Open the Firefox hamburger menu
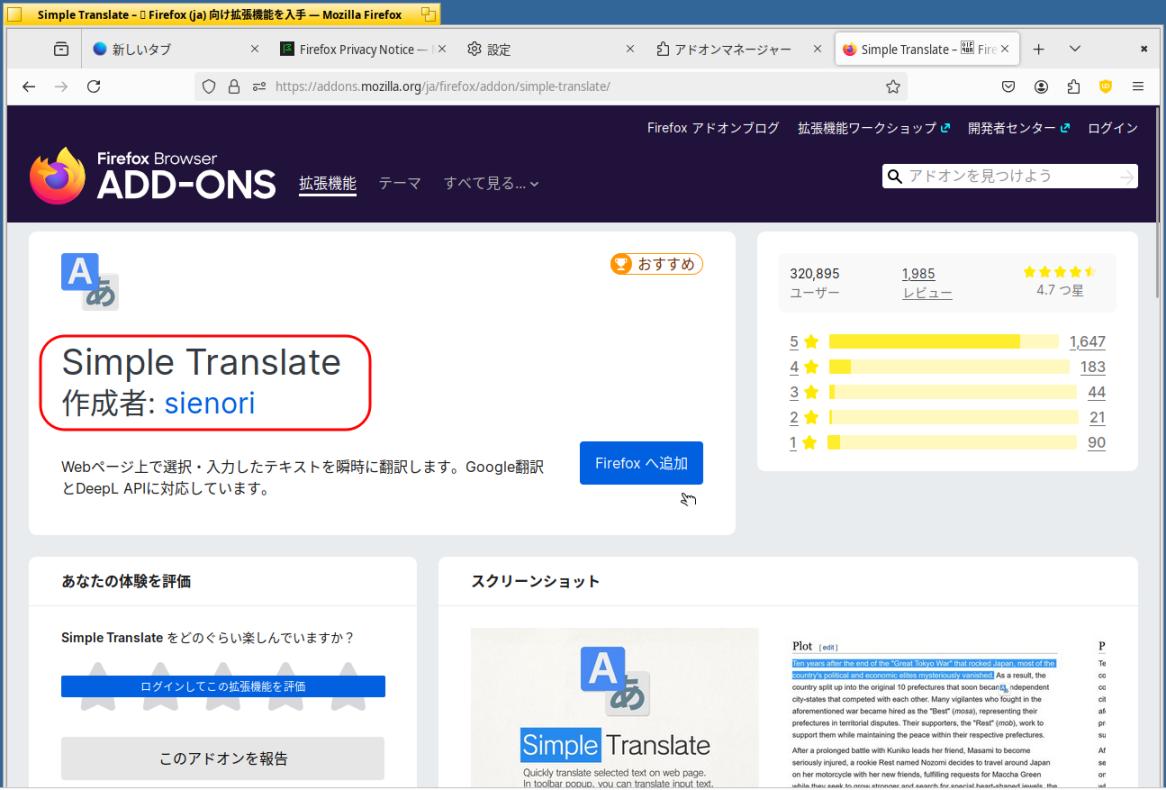 point(1138,86)
